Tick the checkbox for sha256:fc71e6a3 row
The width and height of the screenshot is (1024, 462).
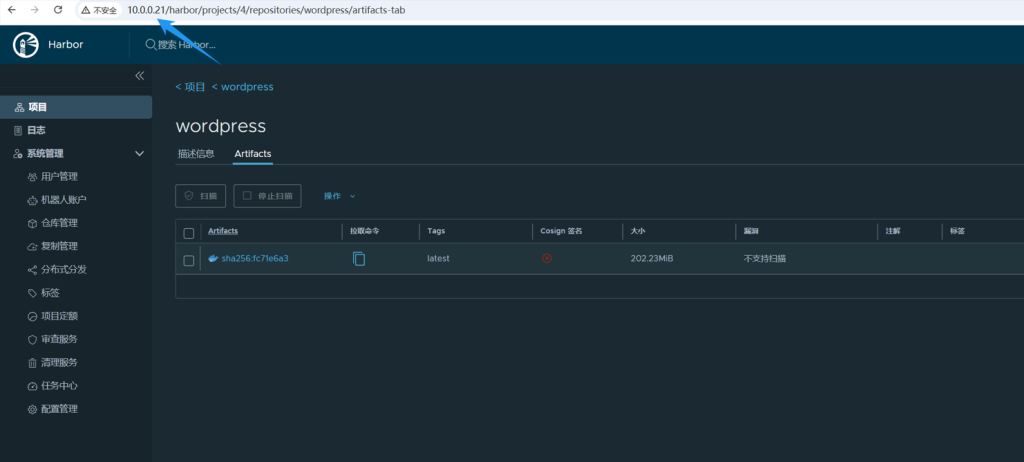(x=189, y=260)
